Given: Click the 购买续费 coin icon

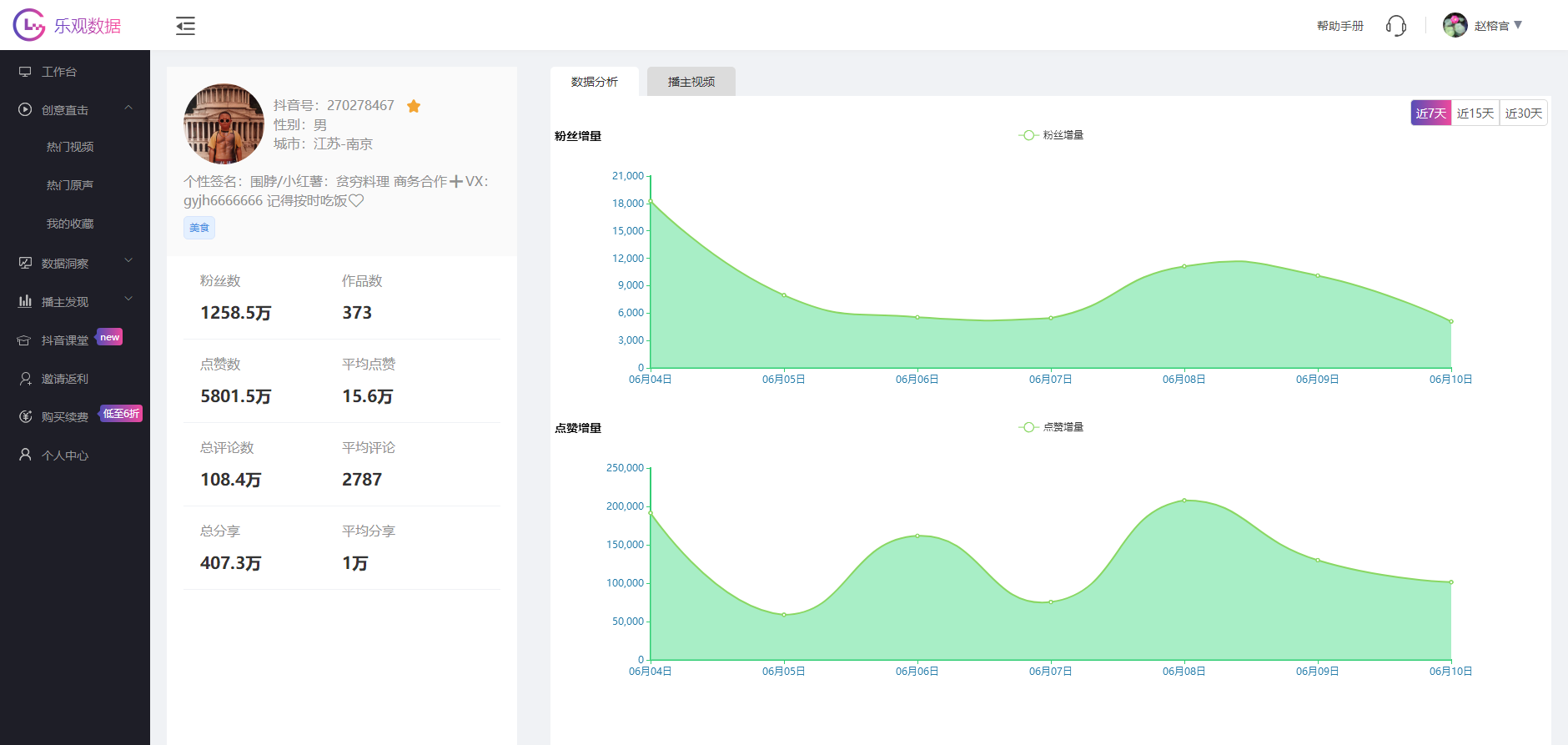Looking at the screenshot, I should point(25,416).
